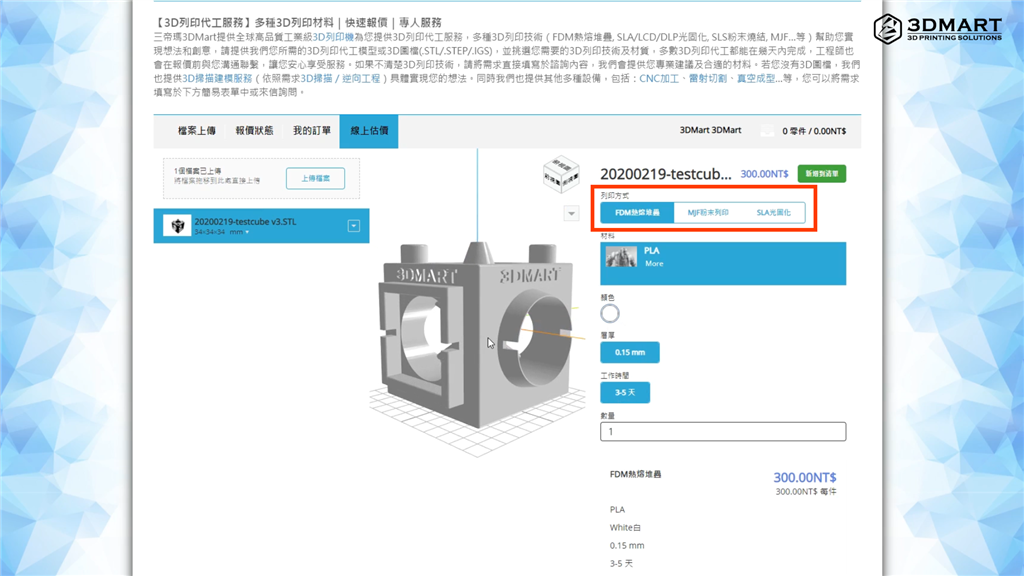Viewport: 1024px width, 576px height.
Task: Pick the white color swatch circle
Action: coord(610,313)
